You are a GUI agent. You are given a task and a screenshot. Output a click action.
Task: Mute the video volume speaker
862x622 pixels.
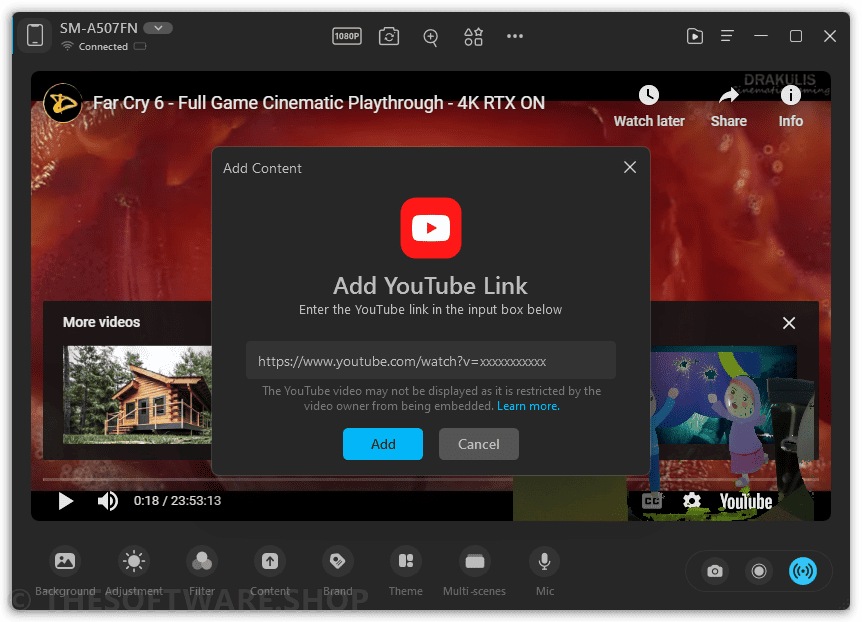click(108, 501)
